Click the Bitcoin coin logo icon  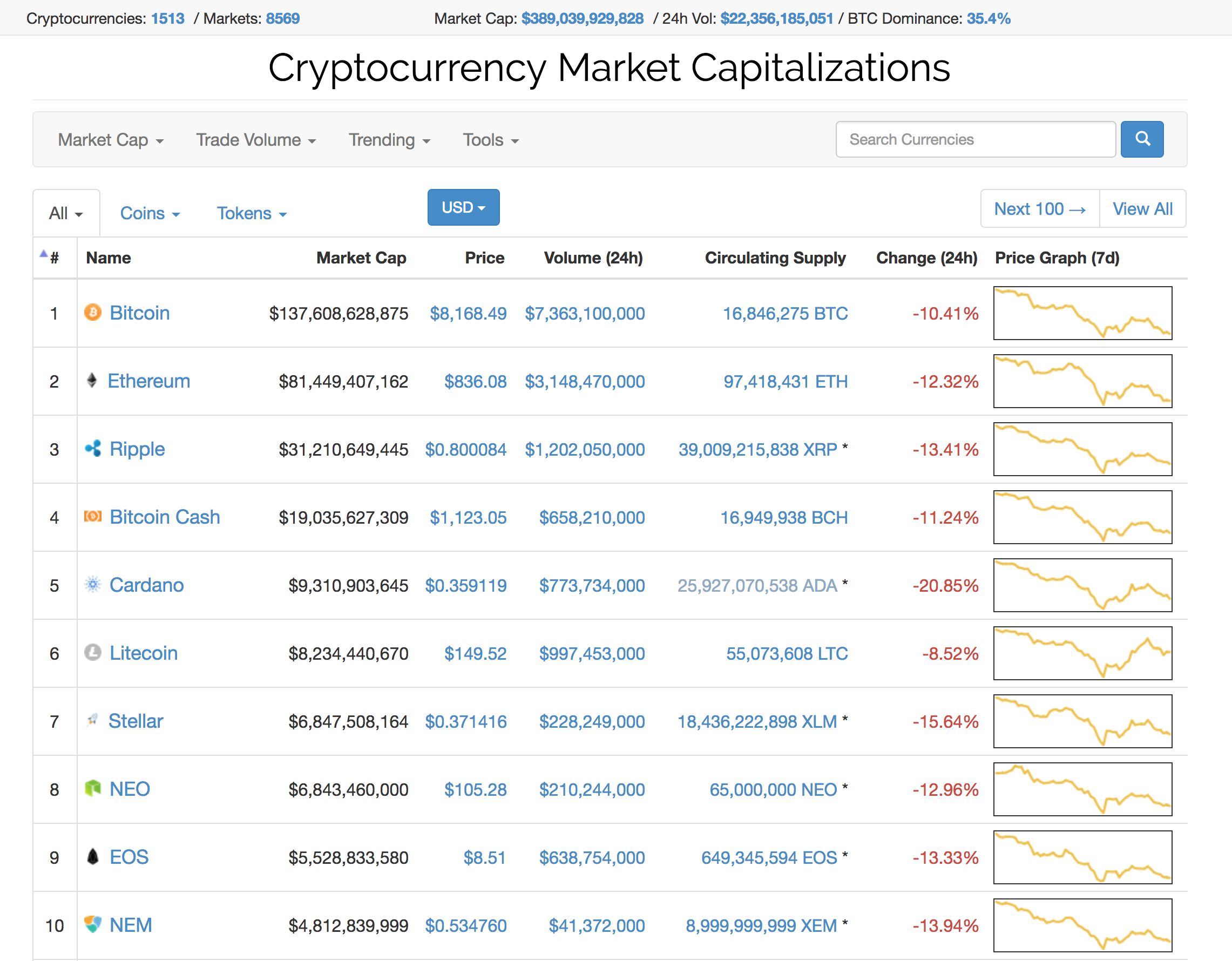tap(92, 313)
